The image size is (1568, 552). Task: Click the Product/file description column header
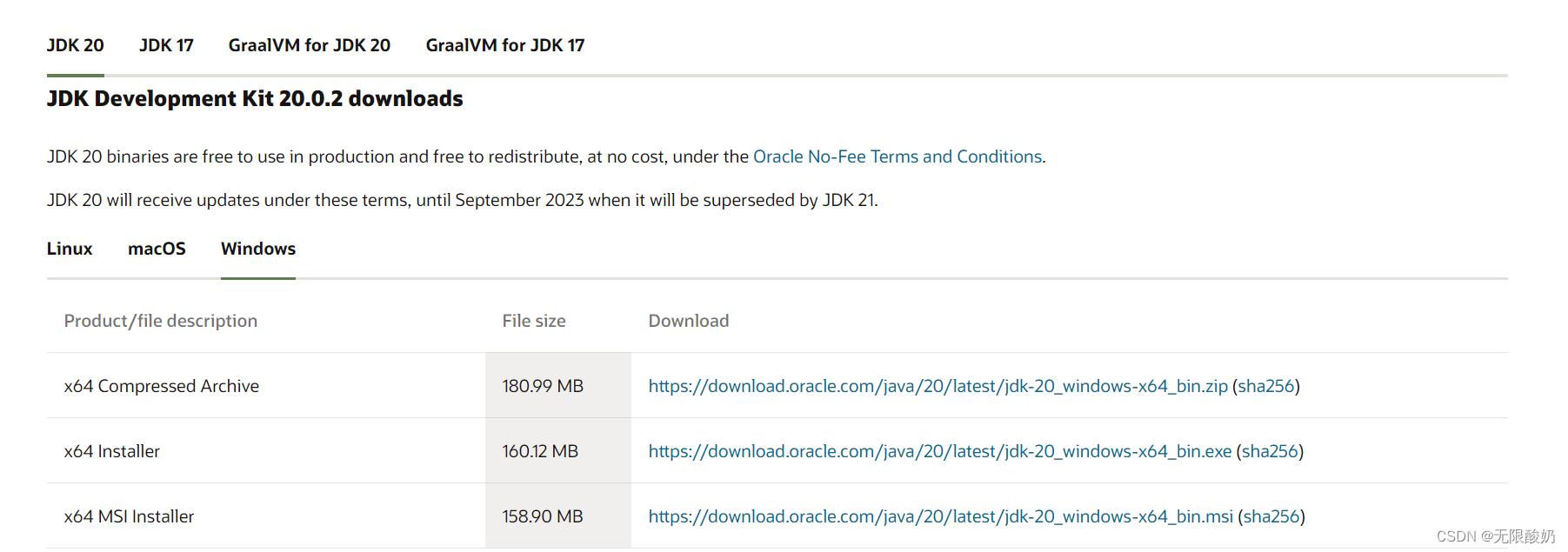coord(161,321)
